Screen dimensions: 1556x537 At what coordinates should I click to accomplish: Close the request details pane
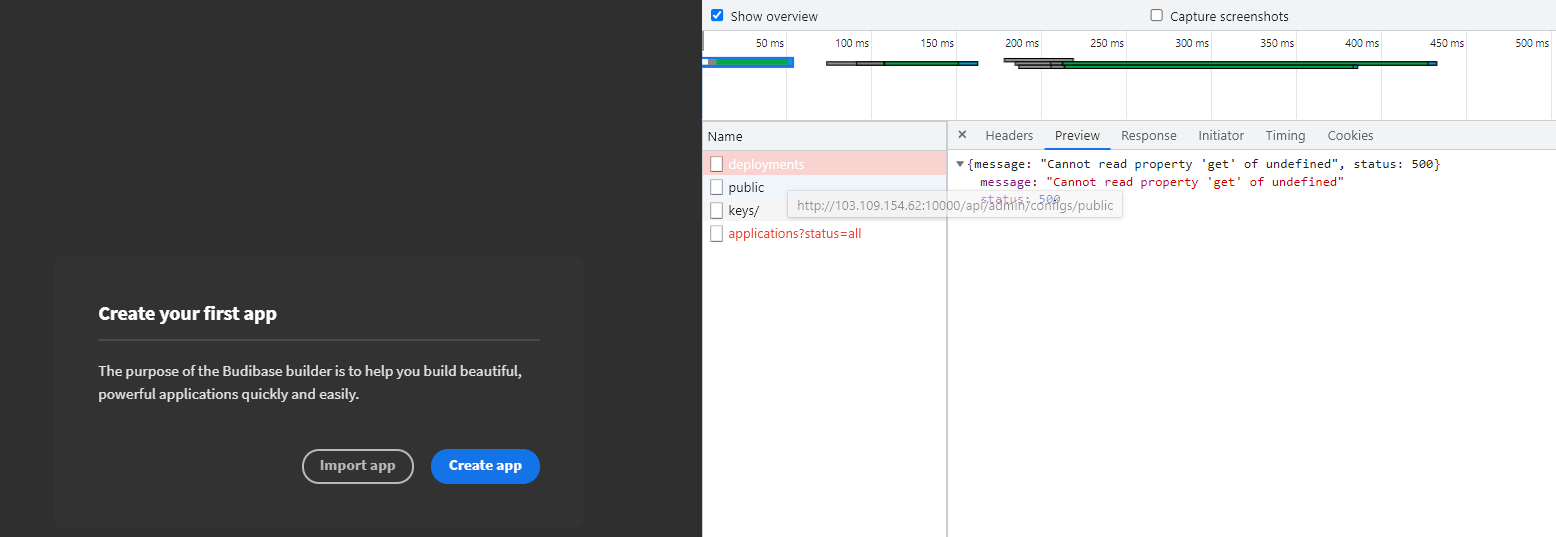tap(962, 135)
